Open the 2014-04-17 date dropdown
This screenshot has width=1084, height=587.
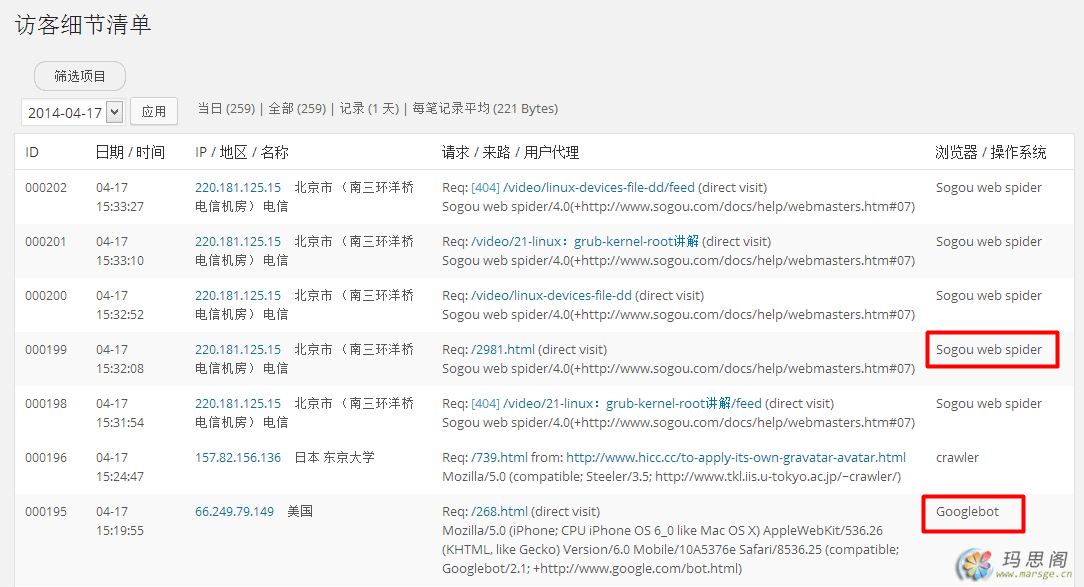(x=73, y=112)
